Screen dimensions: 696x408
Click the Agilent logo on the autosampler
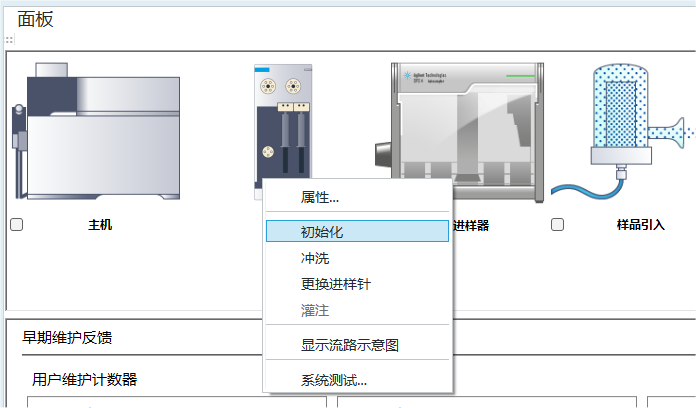tap(407, 75)
